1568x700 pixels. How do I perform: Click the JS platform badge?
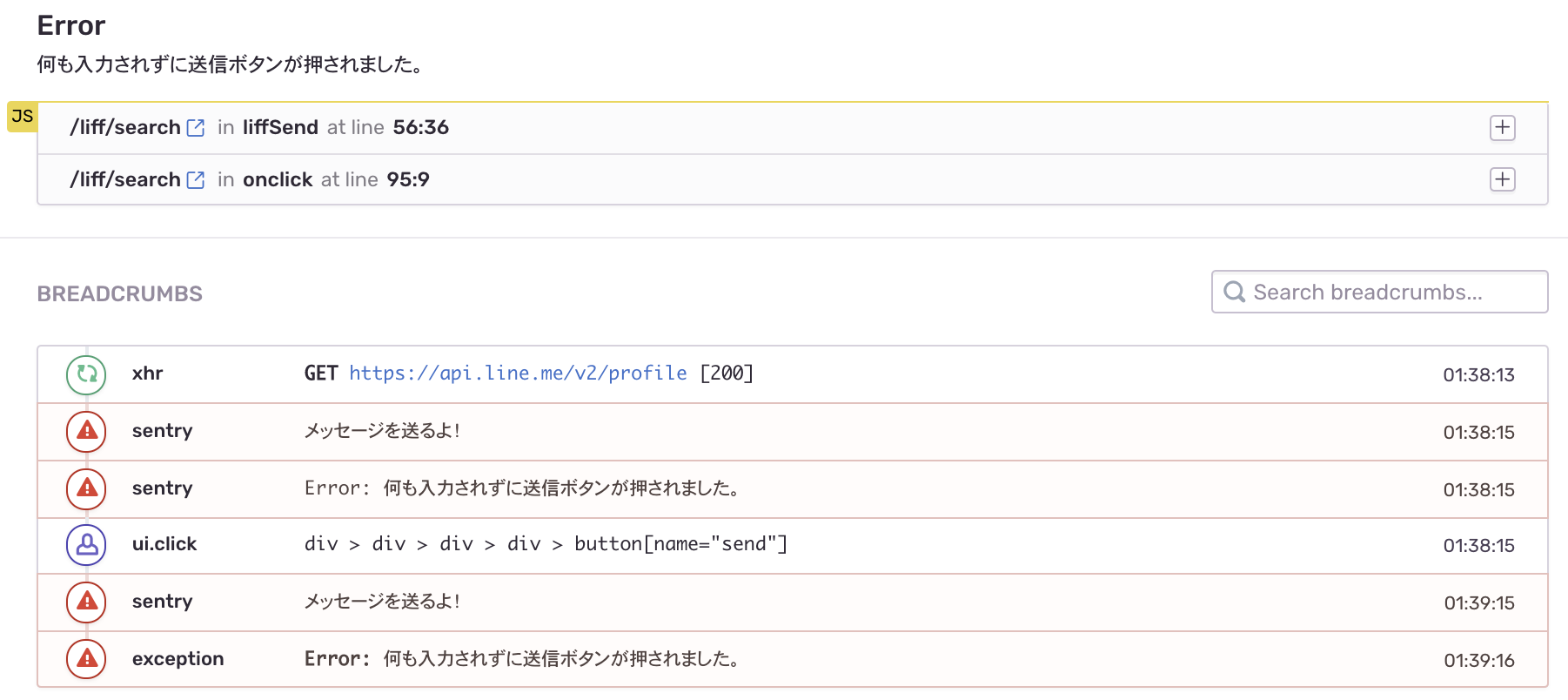coord(23,117)
